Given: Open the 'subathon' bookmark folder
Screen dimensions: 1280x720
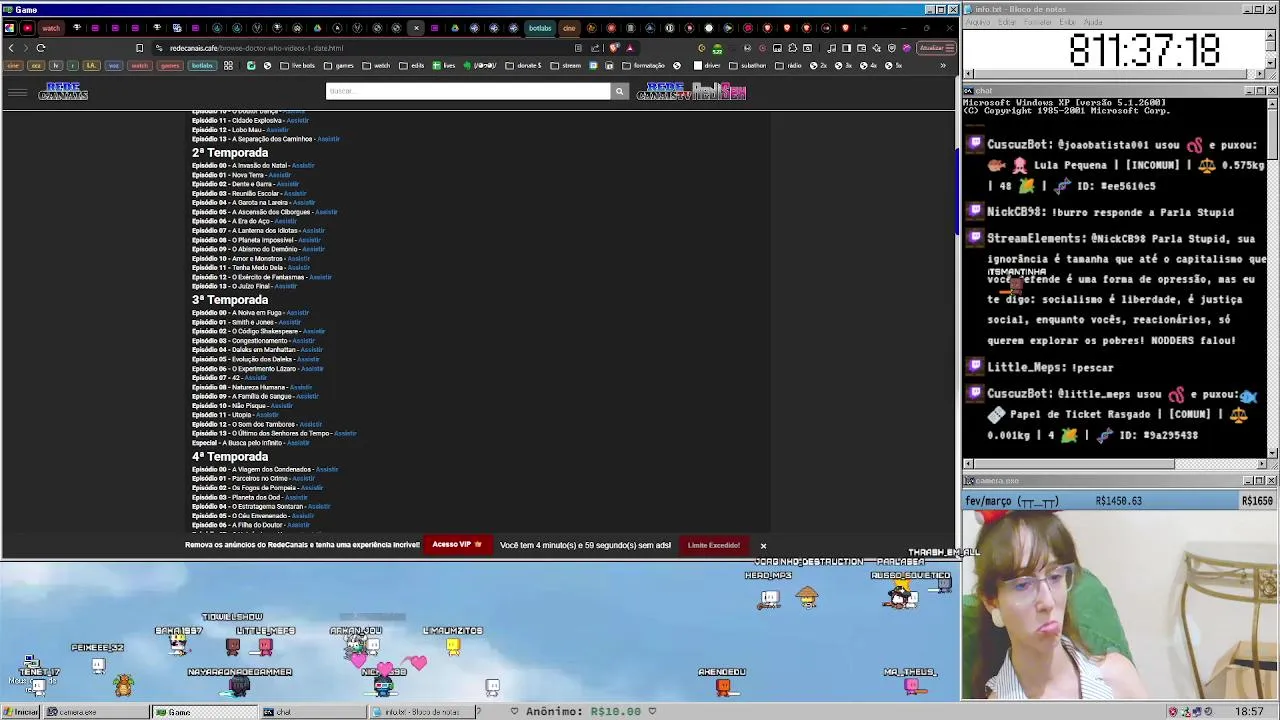Looking at the screenshot, I should 749,66.
